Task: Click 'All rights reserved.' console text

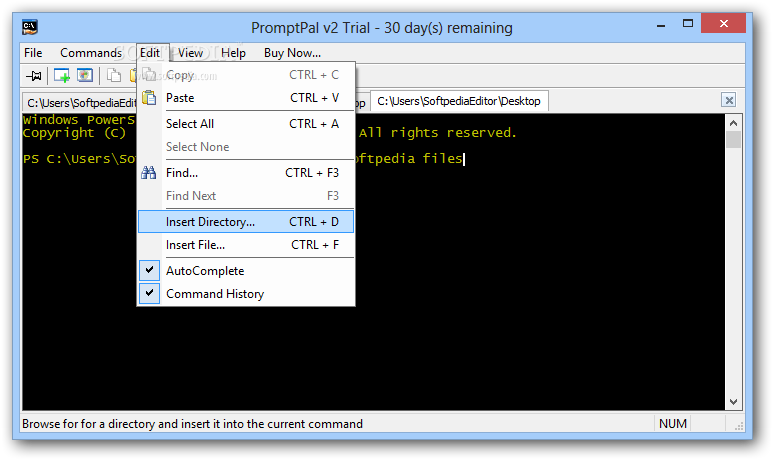Action: tap(438, 133)
